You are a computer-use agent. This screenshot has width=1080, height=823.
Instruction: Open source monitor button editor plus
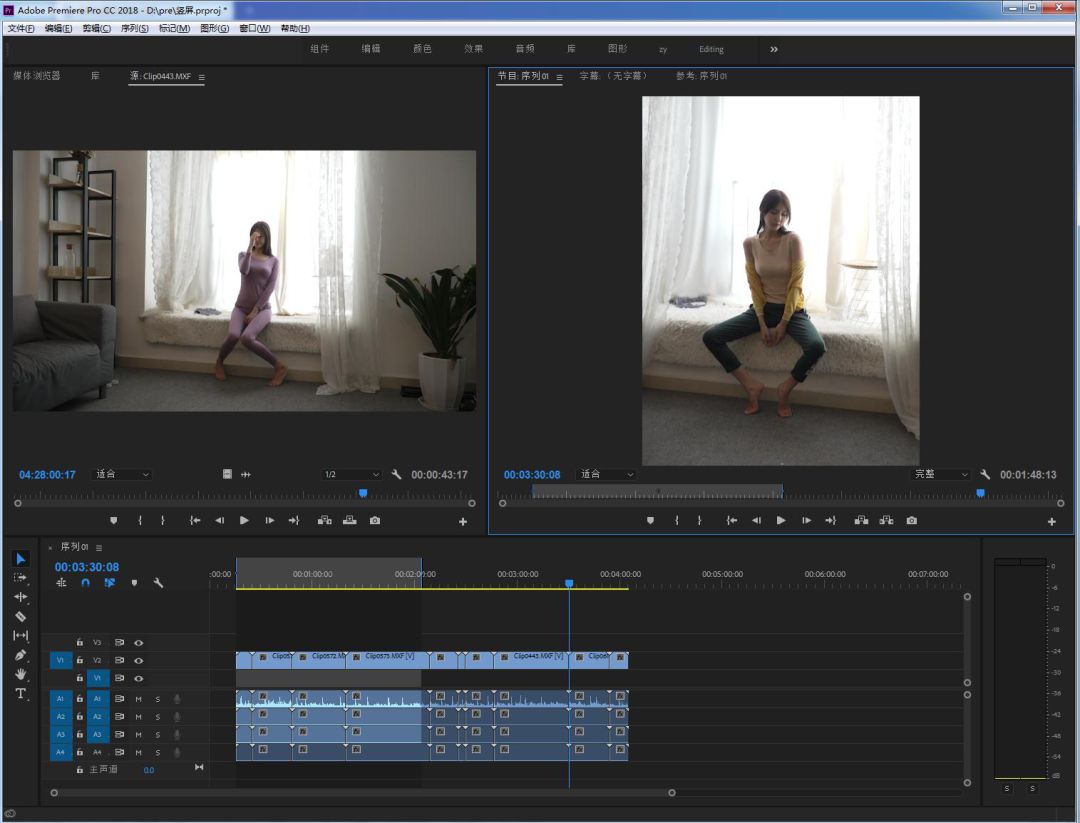pyautogui.click(x=463, y=522)
